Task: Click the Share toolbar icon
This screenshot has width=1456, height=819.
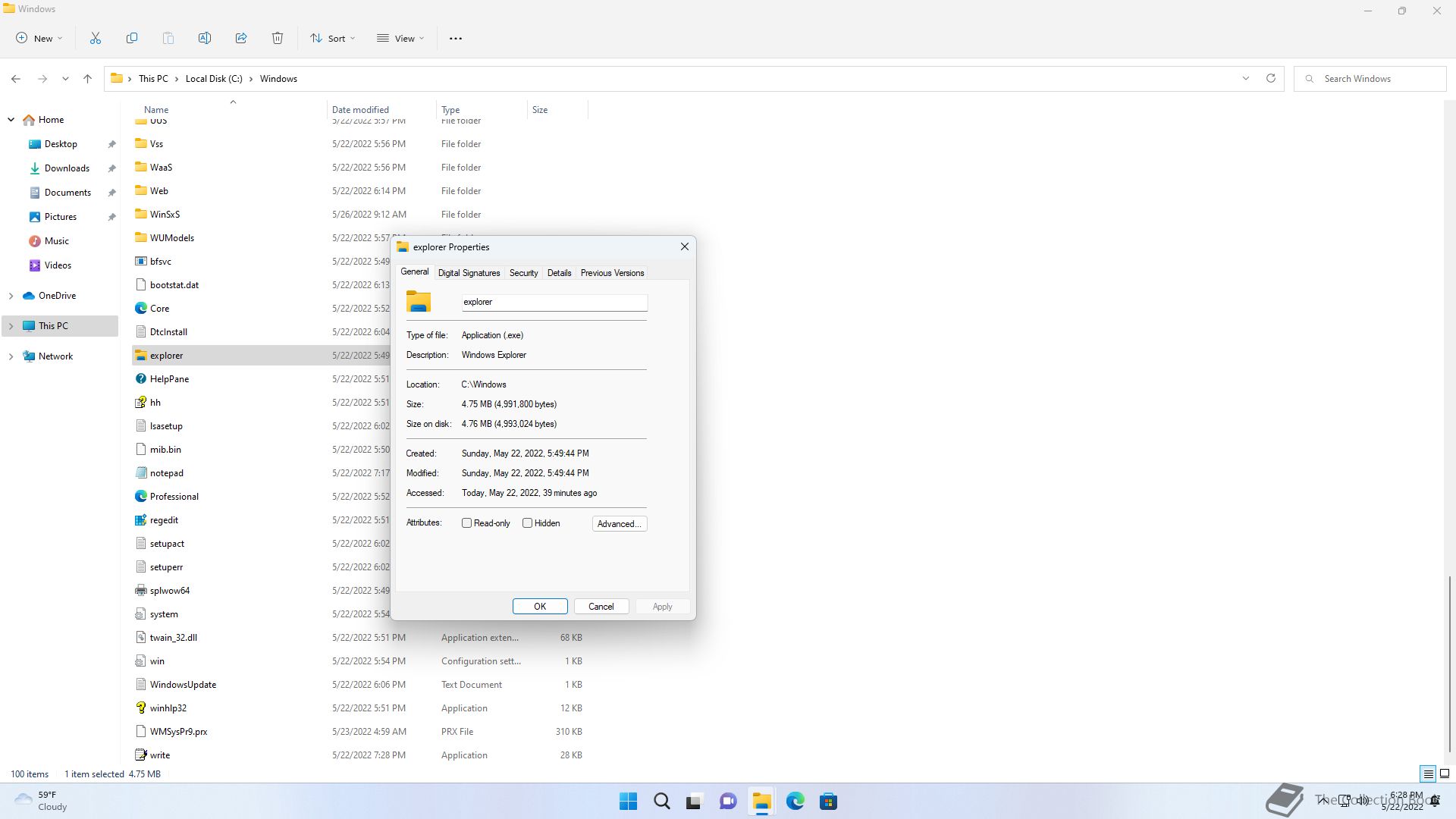Action: (x=241, y=38)
